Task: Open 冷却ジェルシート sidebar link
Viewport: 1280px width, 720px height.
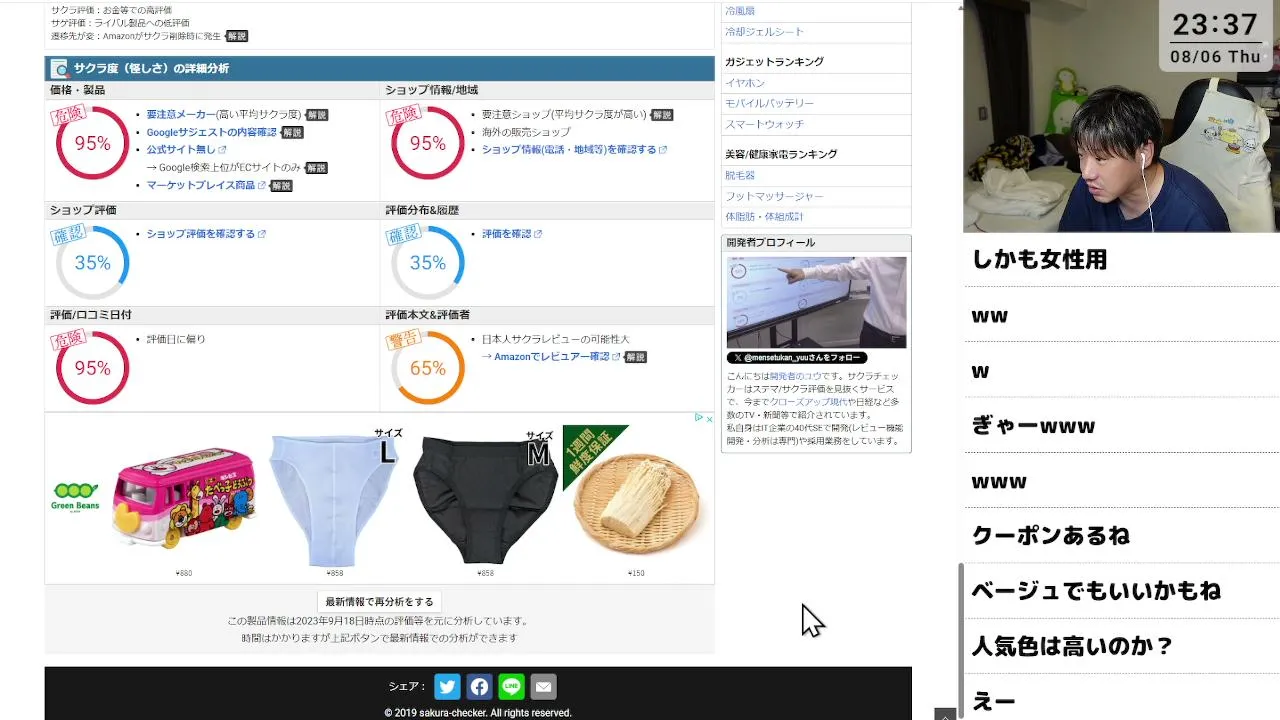Action: point(764,32)
